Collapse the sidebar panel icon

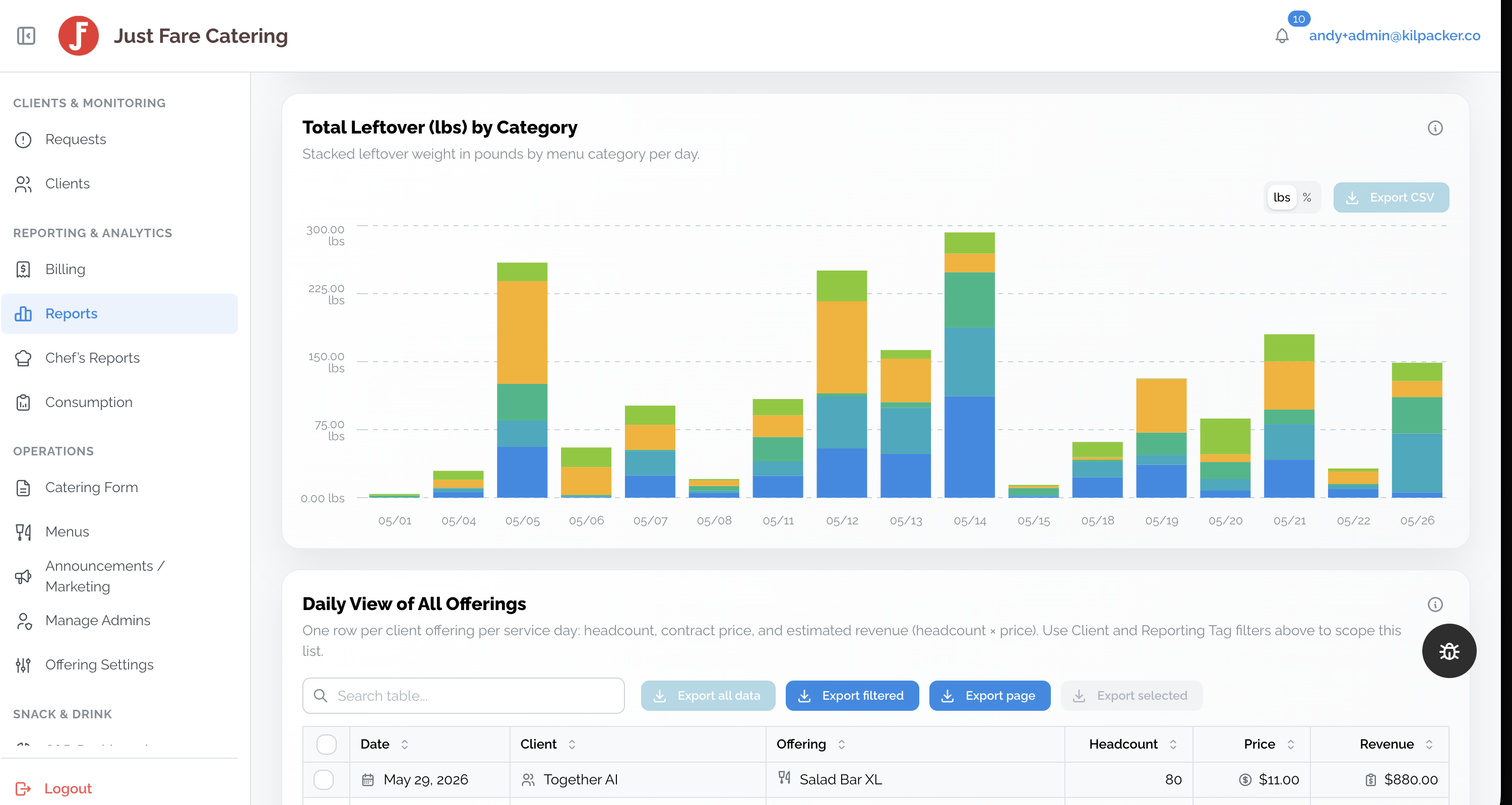click(x=26, y=36)
